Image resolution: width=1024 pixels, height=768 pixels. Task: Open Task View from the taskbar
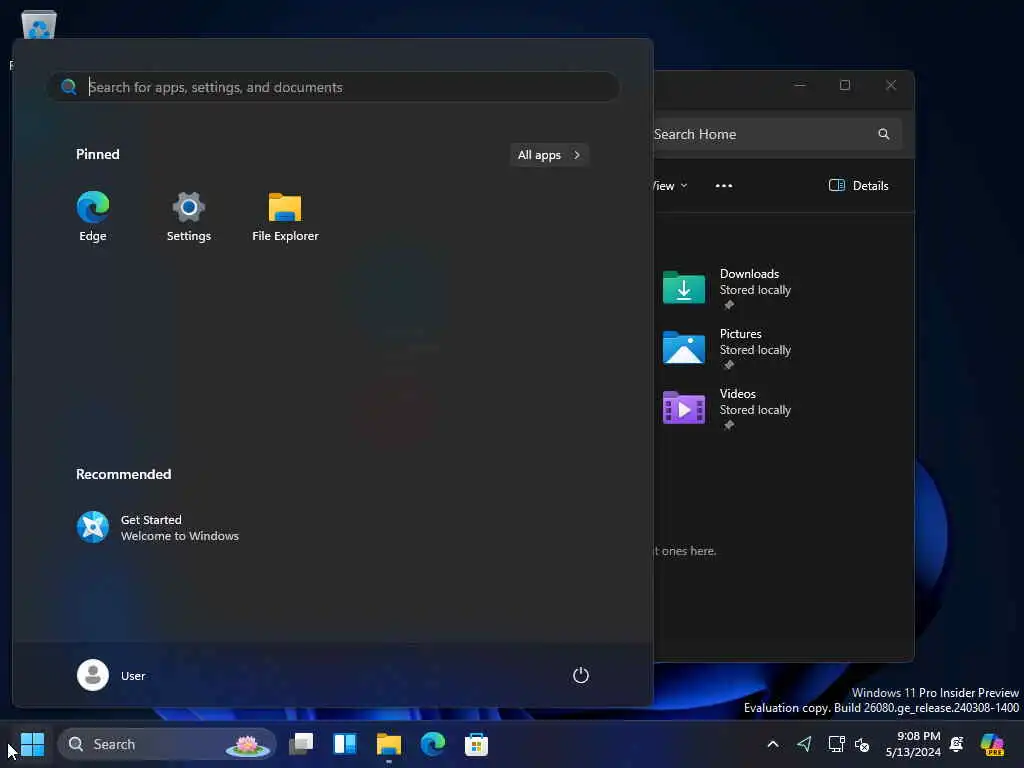tap(301, 744)
